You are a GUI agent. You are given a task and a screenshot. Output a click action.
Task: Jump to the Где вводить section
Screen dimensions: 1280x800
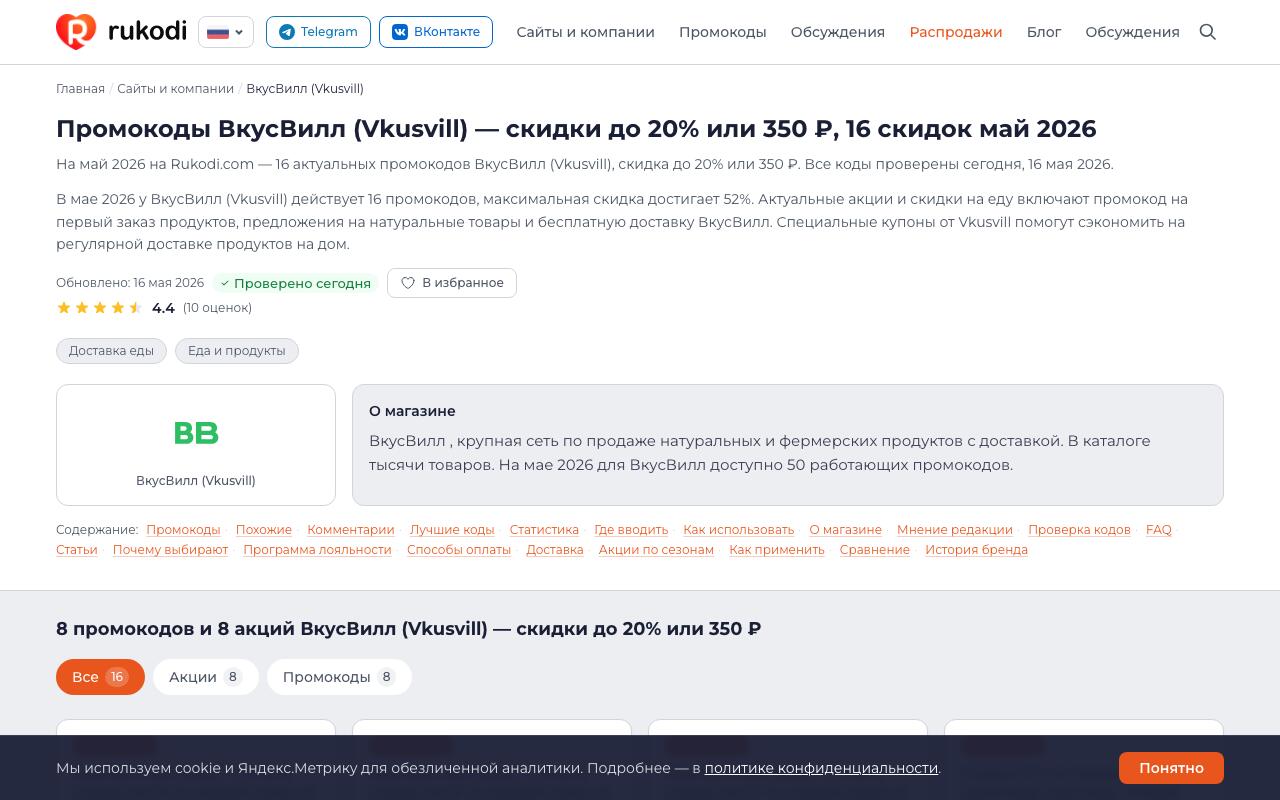pos(631,530)
